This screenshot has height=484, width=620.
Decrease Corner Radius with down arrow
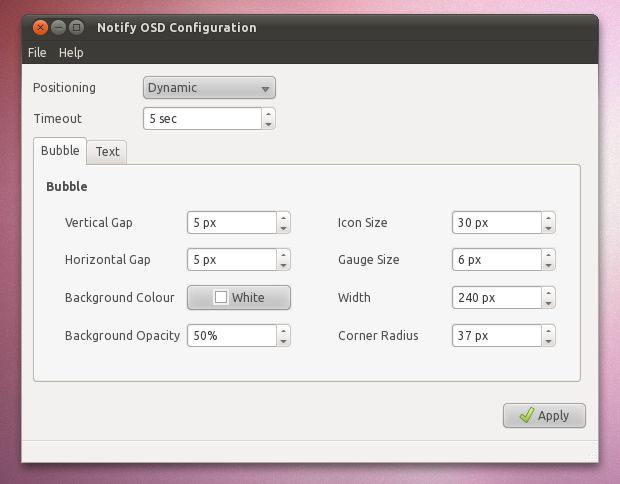coord(548,341)
